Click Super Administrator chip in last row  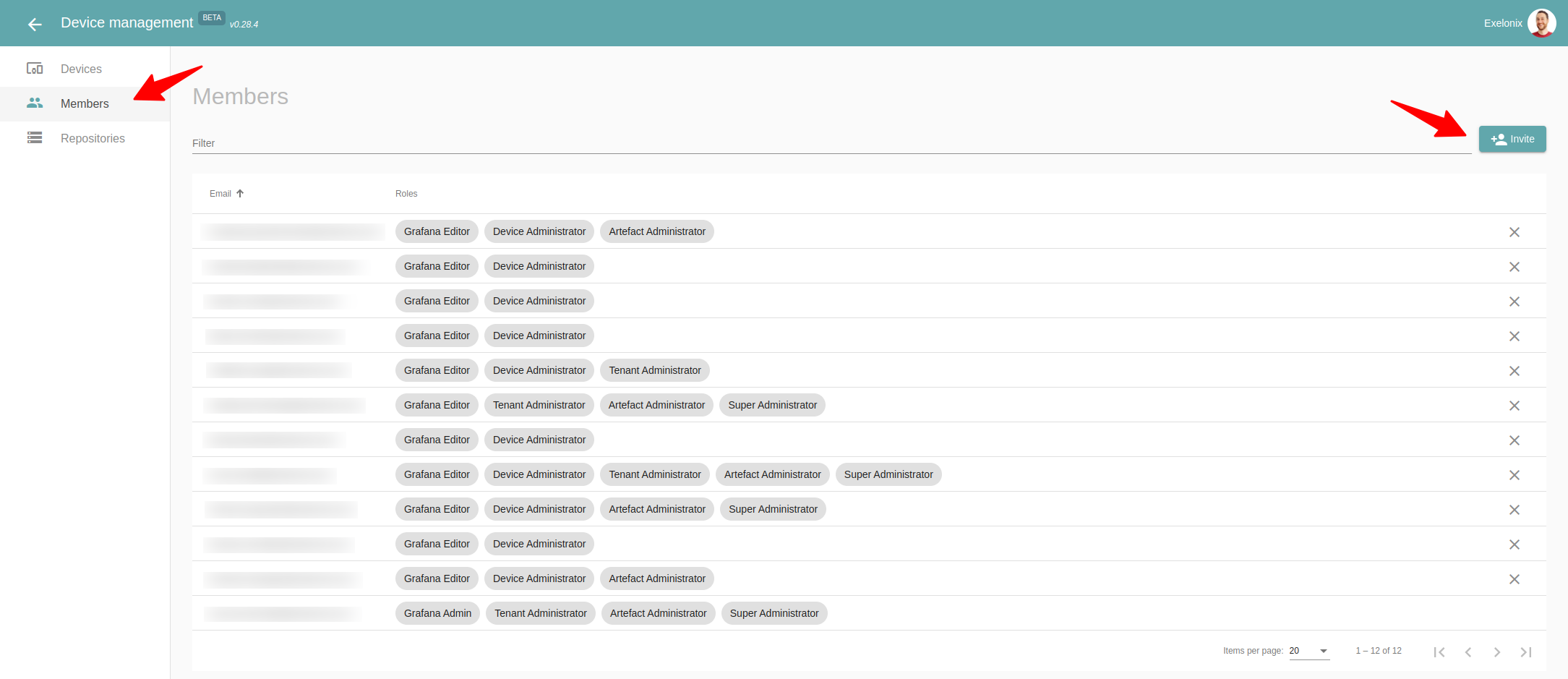(x=774, y=613)
